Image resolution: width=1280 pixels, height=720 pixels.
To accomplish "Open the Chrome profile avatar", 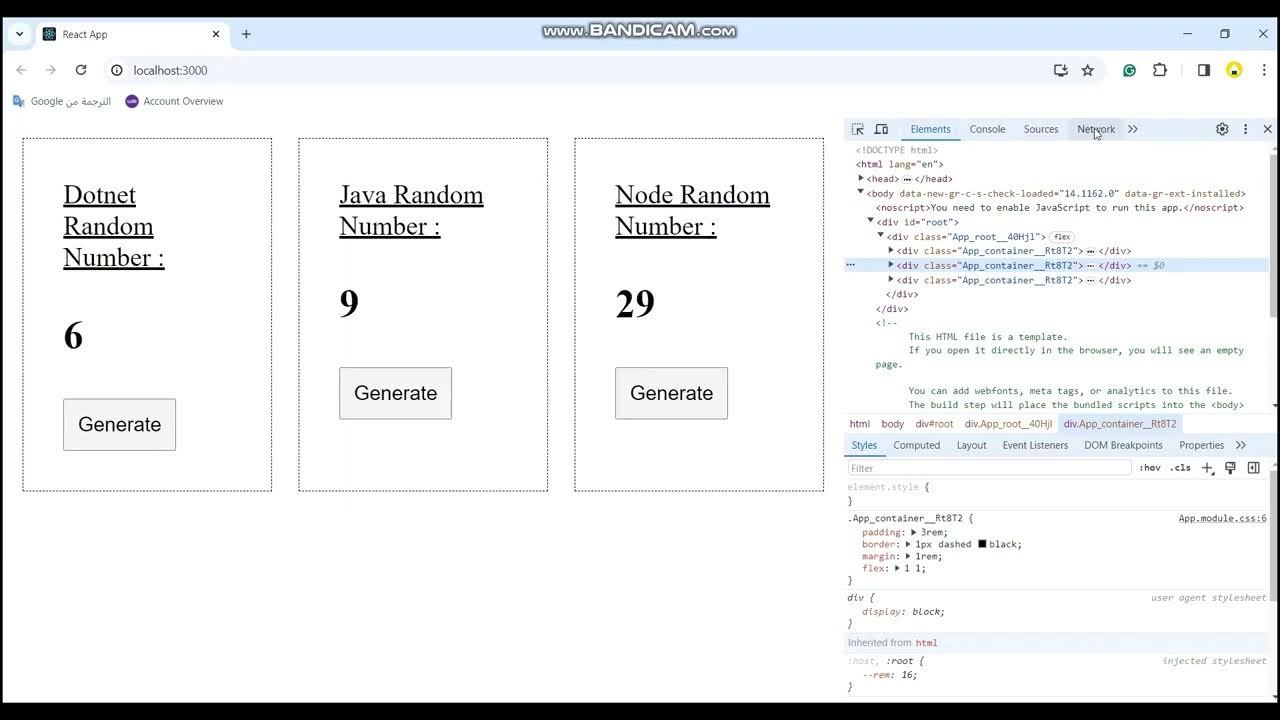I will pos(1234,70).
